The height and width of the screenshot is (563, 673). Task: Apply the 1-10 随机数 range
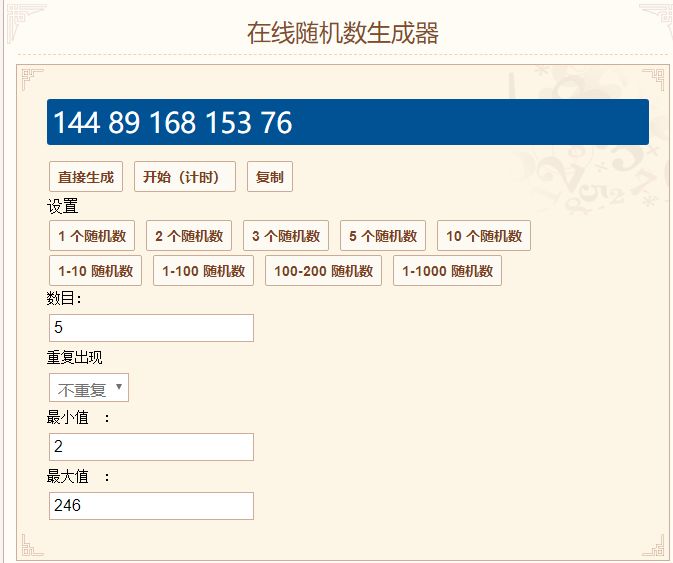[x=95, y=271]
